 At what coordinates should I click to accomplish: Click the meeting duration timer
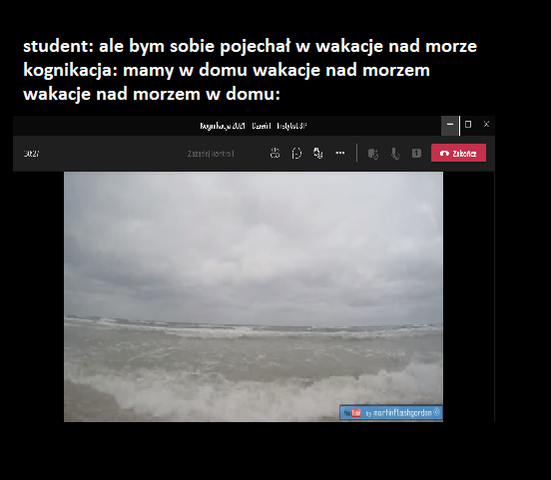[32, 154]
